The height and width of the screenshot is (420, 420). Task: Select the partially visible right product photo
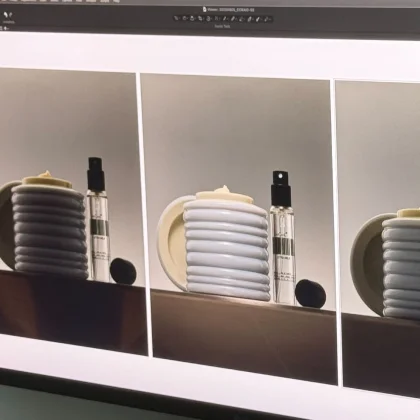(x=378, y=239)
